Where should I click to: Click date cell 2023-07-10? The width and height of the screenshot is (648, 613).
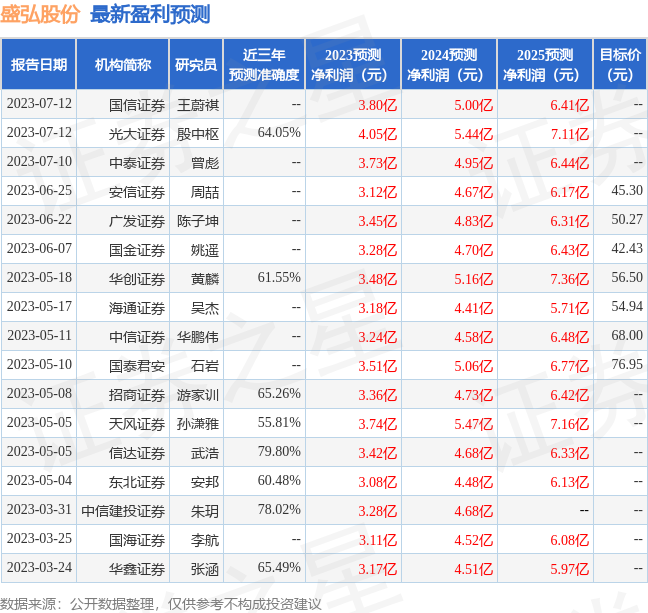pyautogui.click(x=39, y=161)
